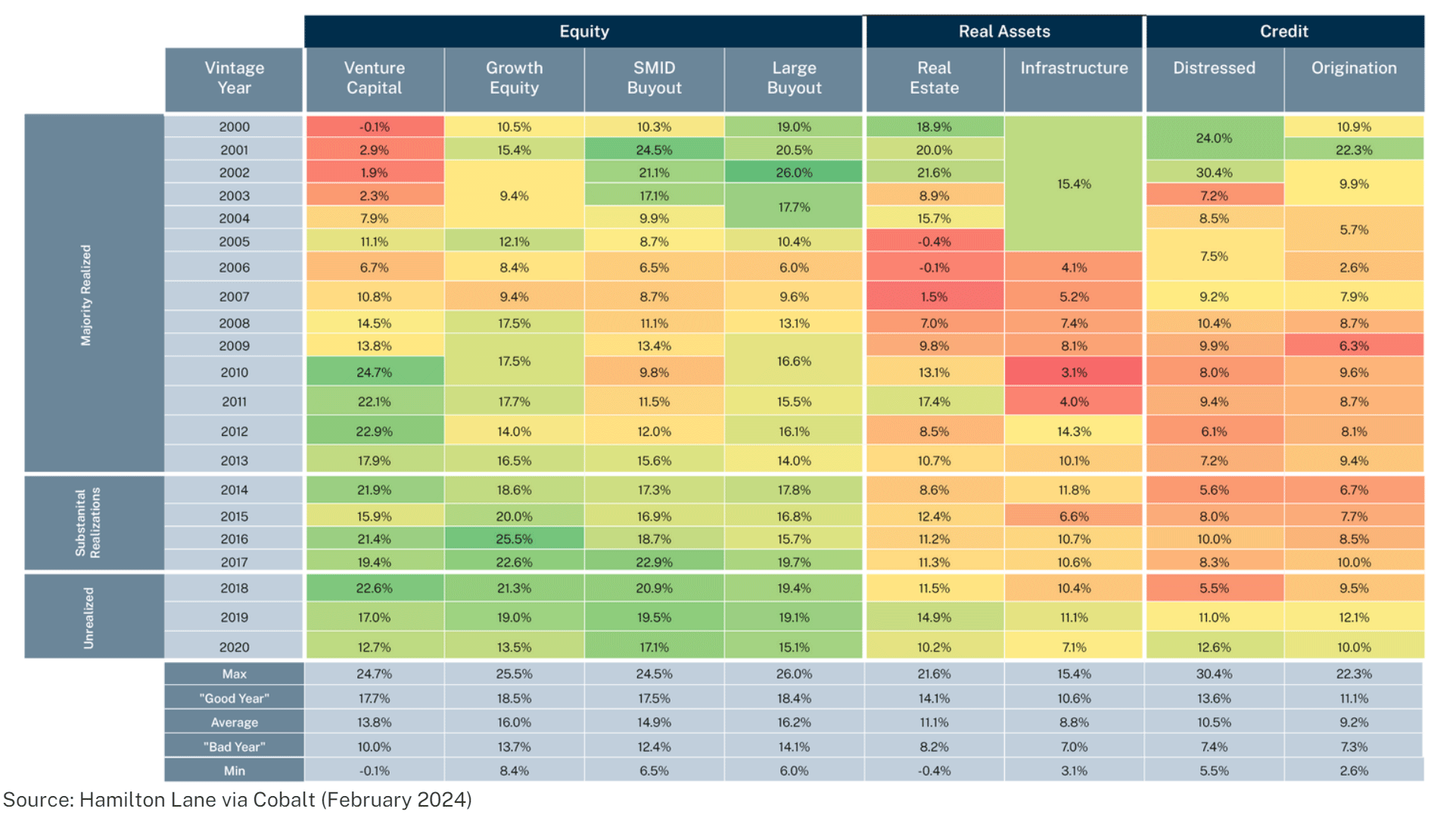
Task: Select the Infrastructure column header
Action: 1073,68
